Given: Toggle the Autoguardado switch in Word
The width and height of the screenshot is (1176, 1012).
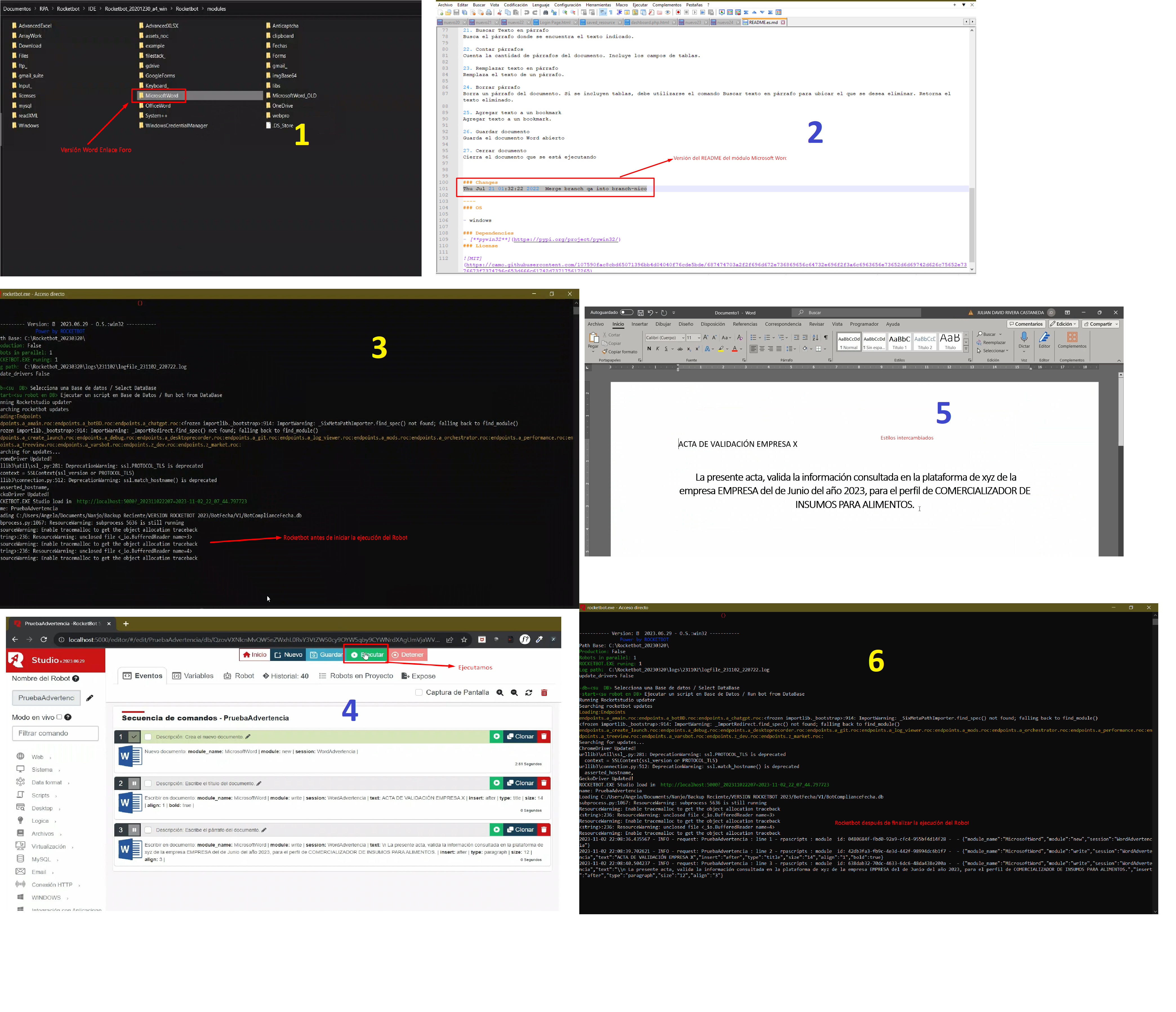Looking at the screenshot, I should coord(627,312).
